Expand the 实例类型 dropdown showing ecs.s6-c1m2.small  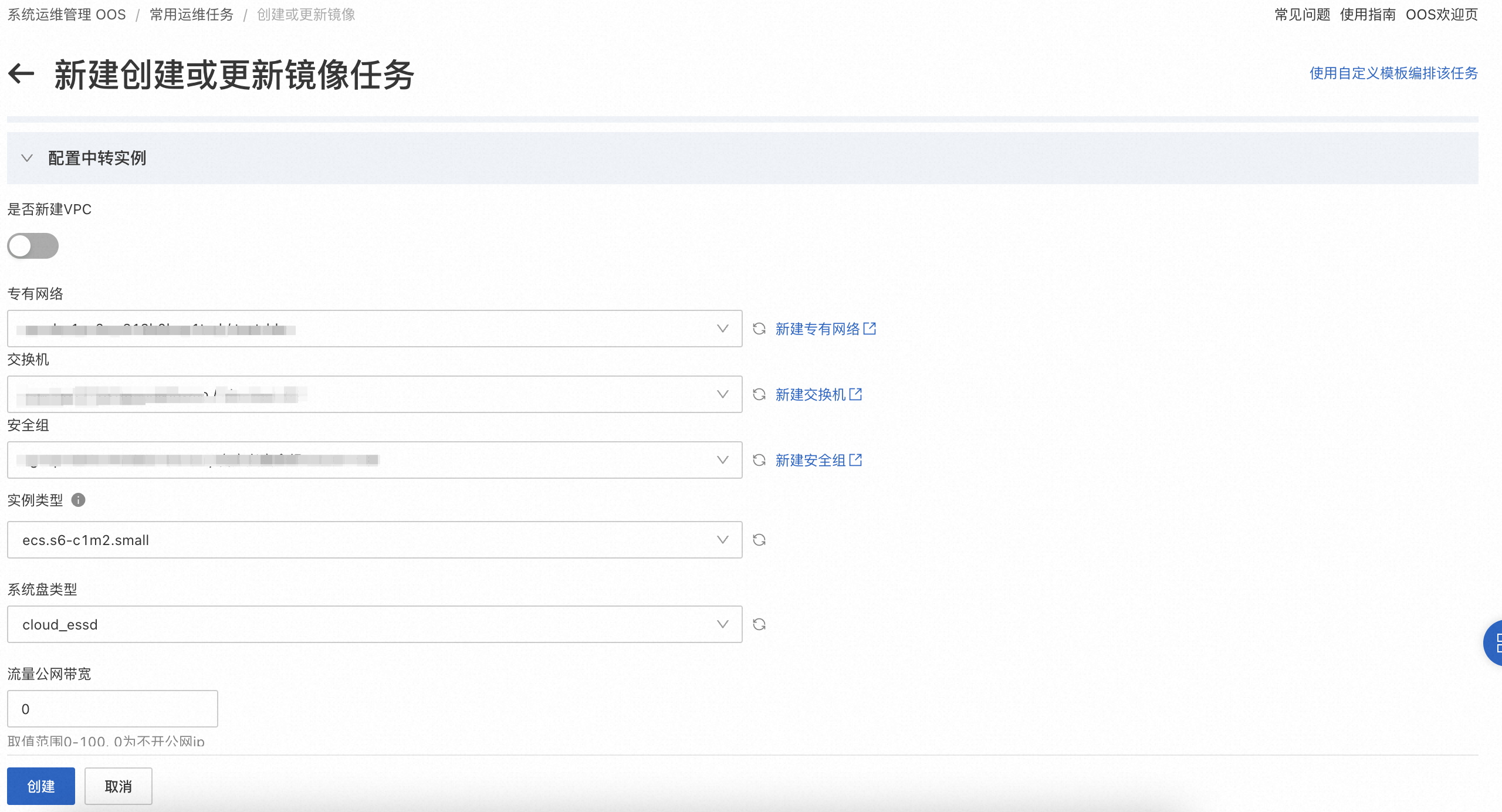click(374, 540)
